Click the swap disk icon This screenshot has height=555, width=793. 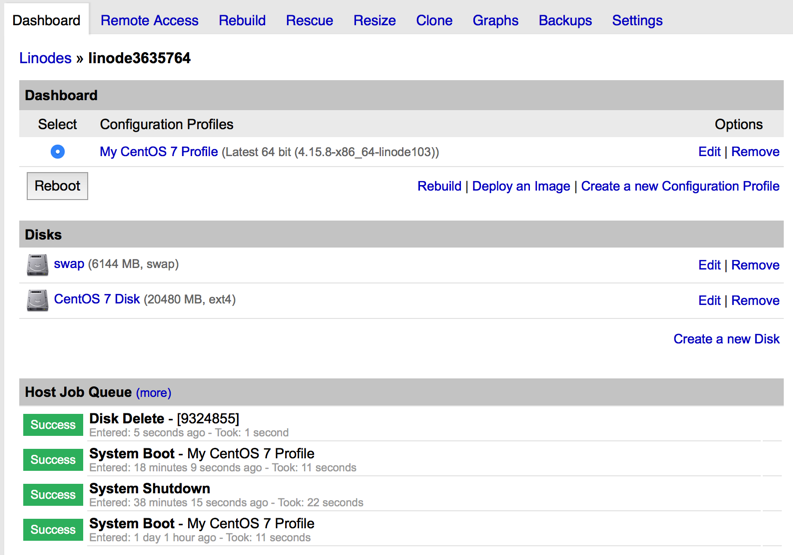(37, 265)
